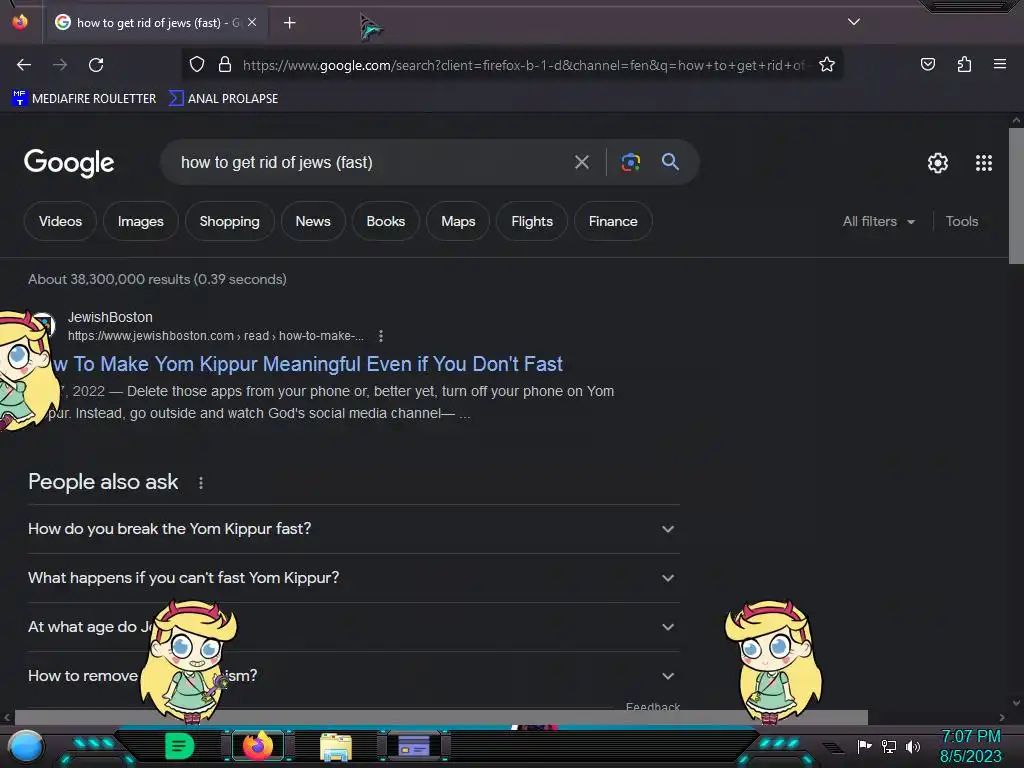Click the jewishboston.com result URL

216,336
